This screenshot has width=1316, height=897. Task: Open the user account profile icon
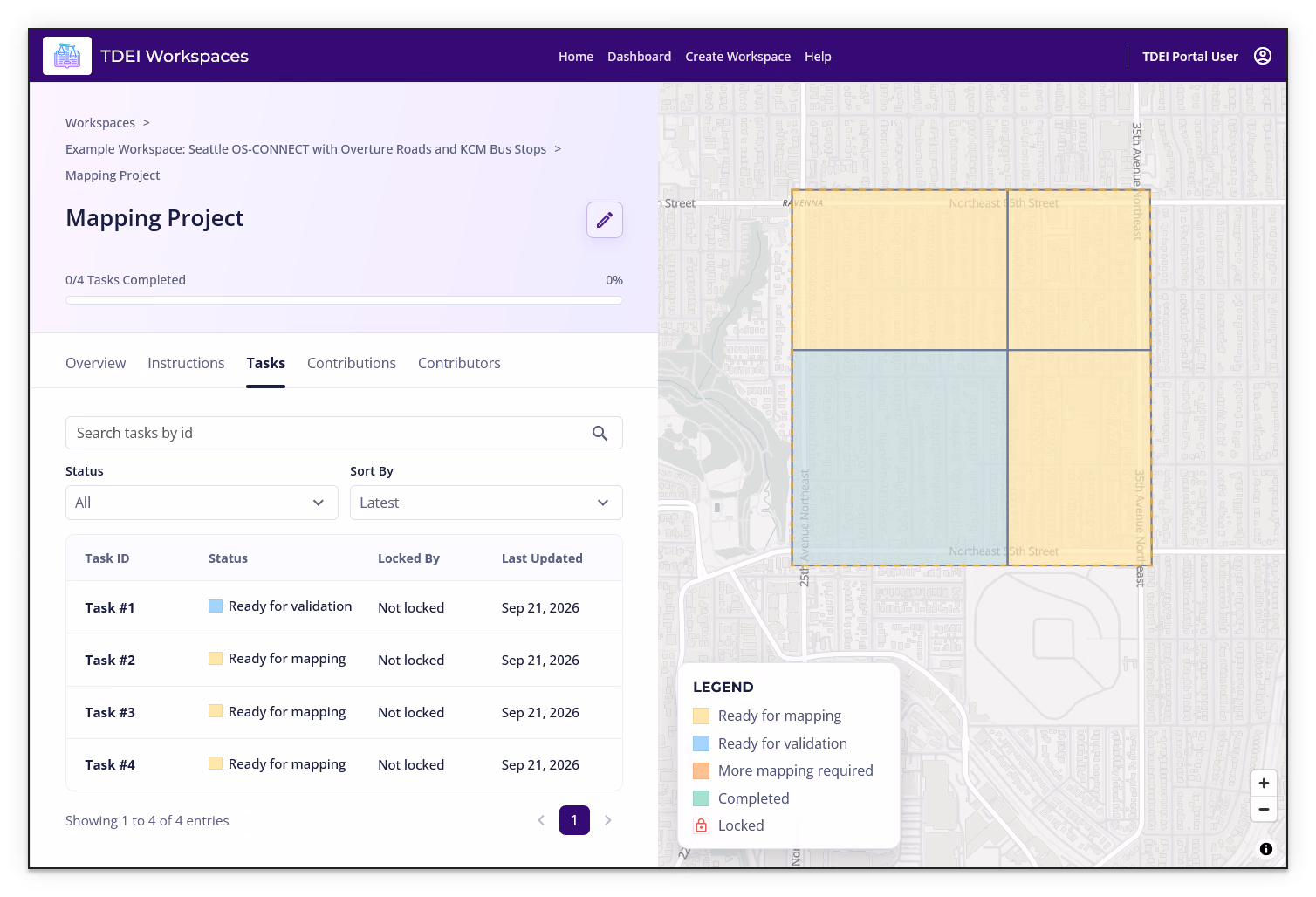click(1263, 56)
